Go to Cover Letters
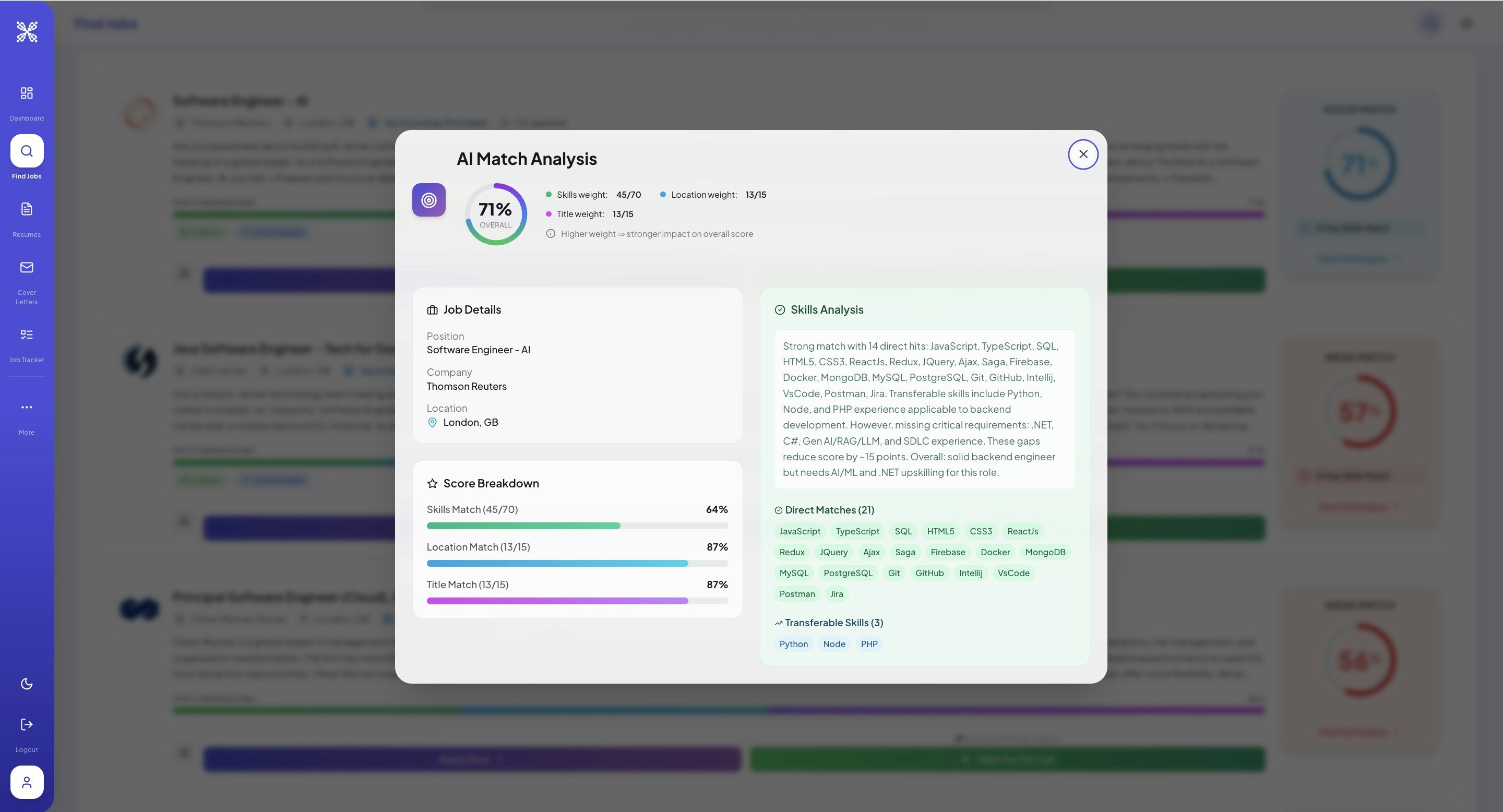 [27, 268]
